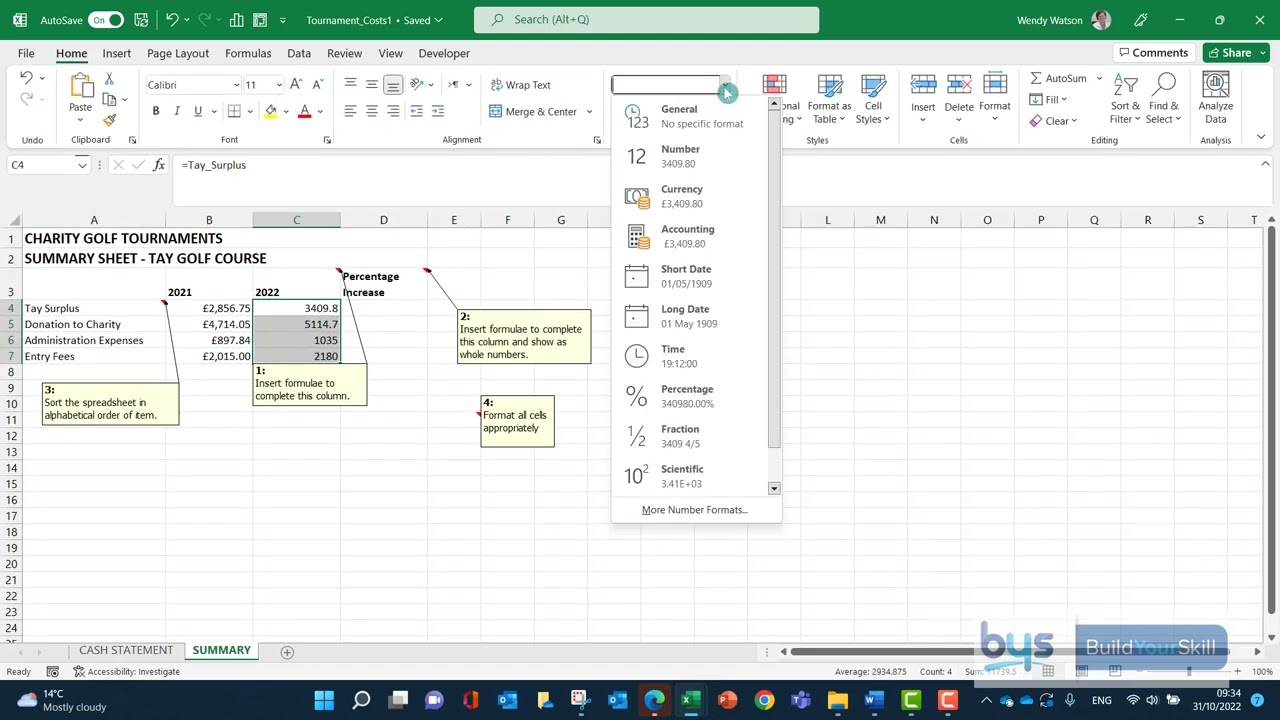The width and height of the screenshot is (1280, 720).
Task: Open the Formulas ribbon tab
Action: coord(248,53)
